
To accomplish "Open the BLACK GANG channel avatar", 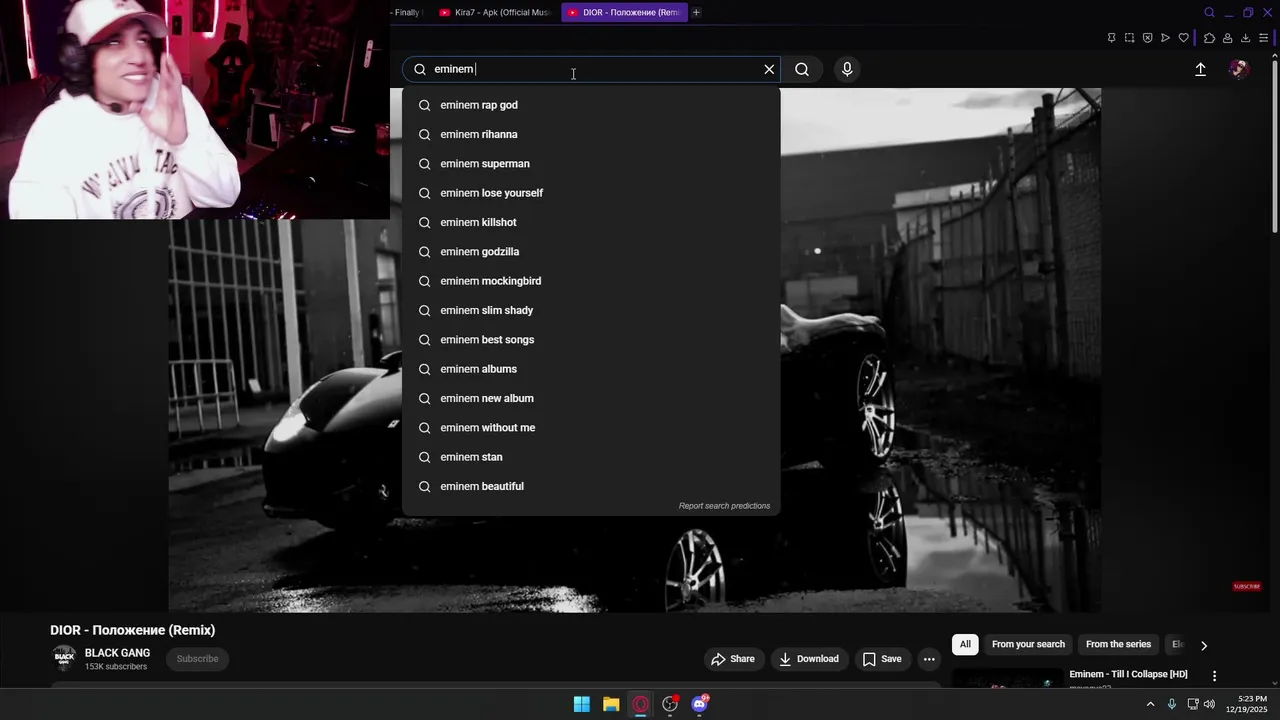I will (x=64, y=658).
